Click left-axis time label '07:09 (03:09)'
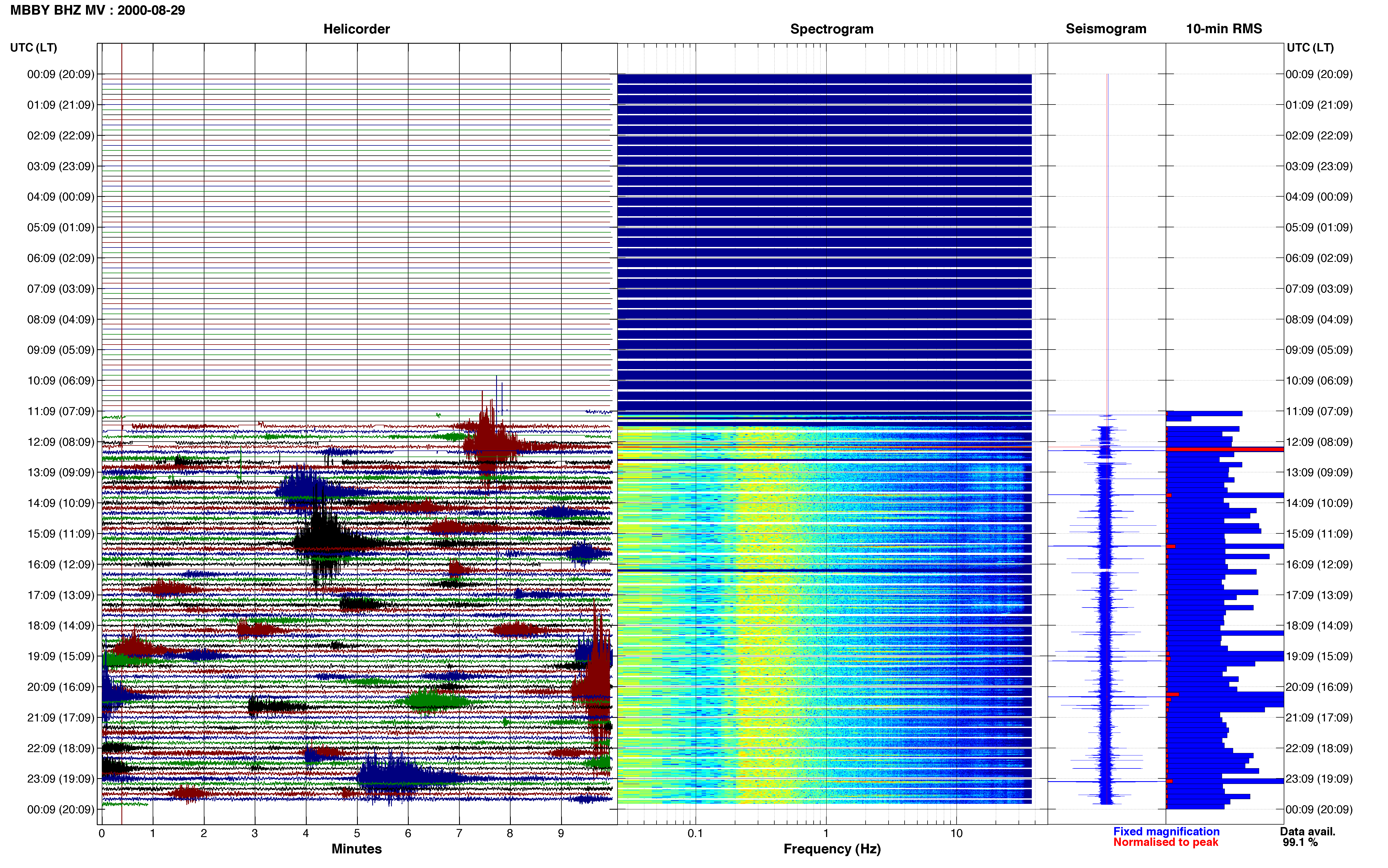This screenshot has width=1388, height=868. [61, 289]
